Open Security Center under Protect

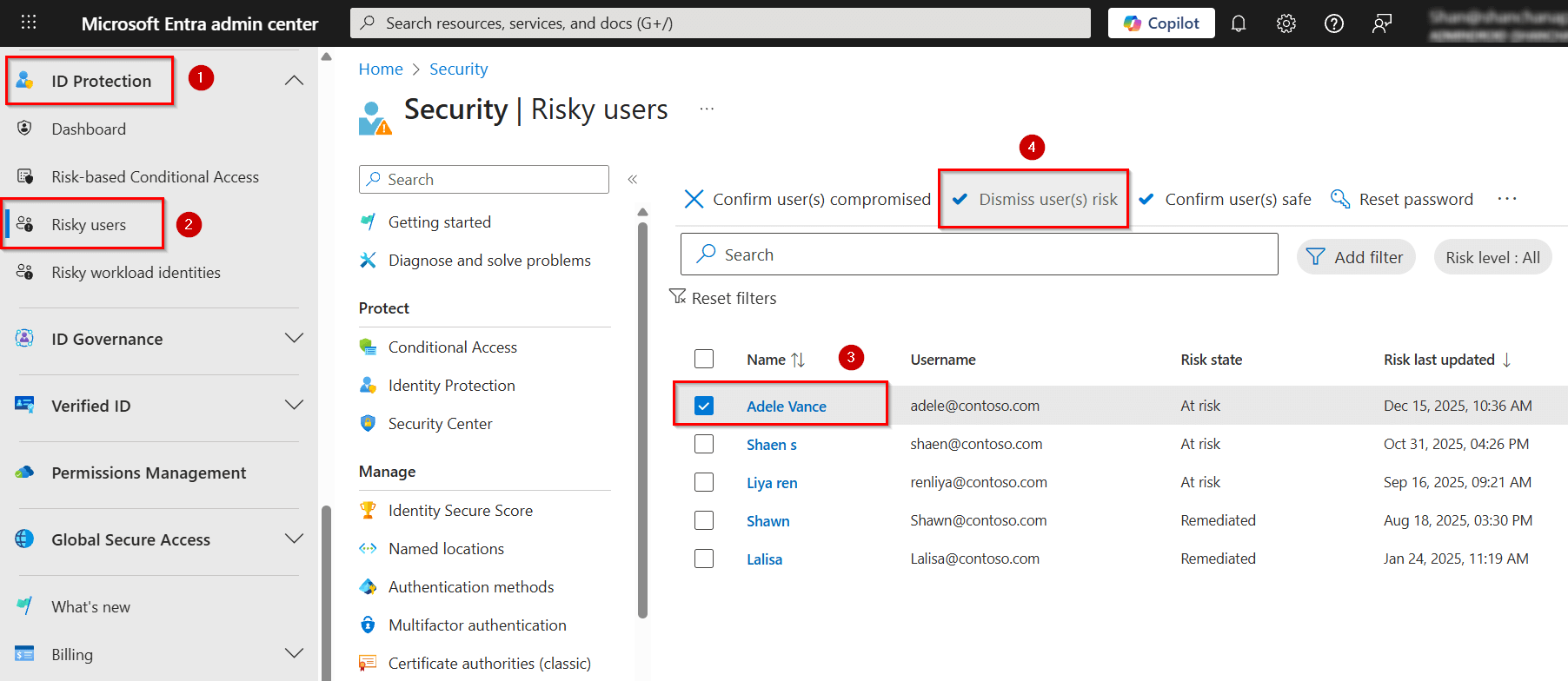pos(440,424)
